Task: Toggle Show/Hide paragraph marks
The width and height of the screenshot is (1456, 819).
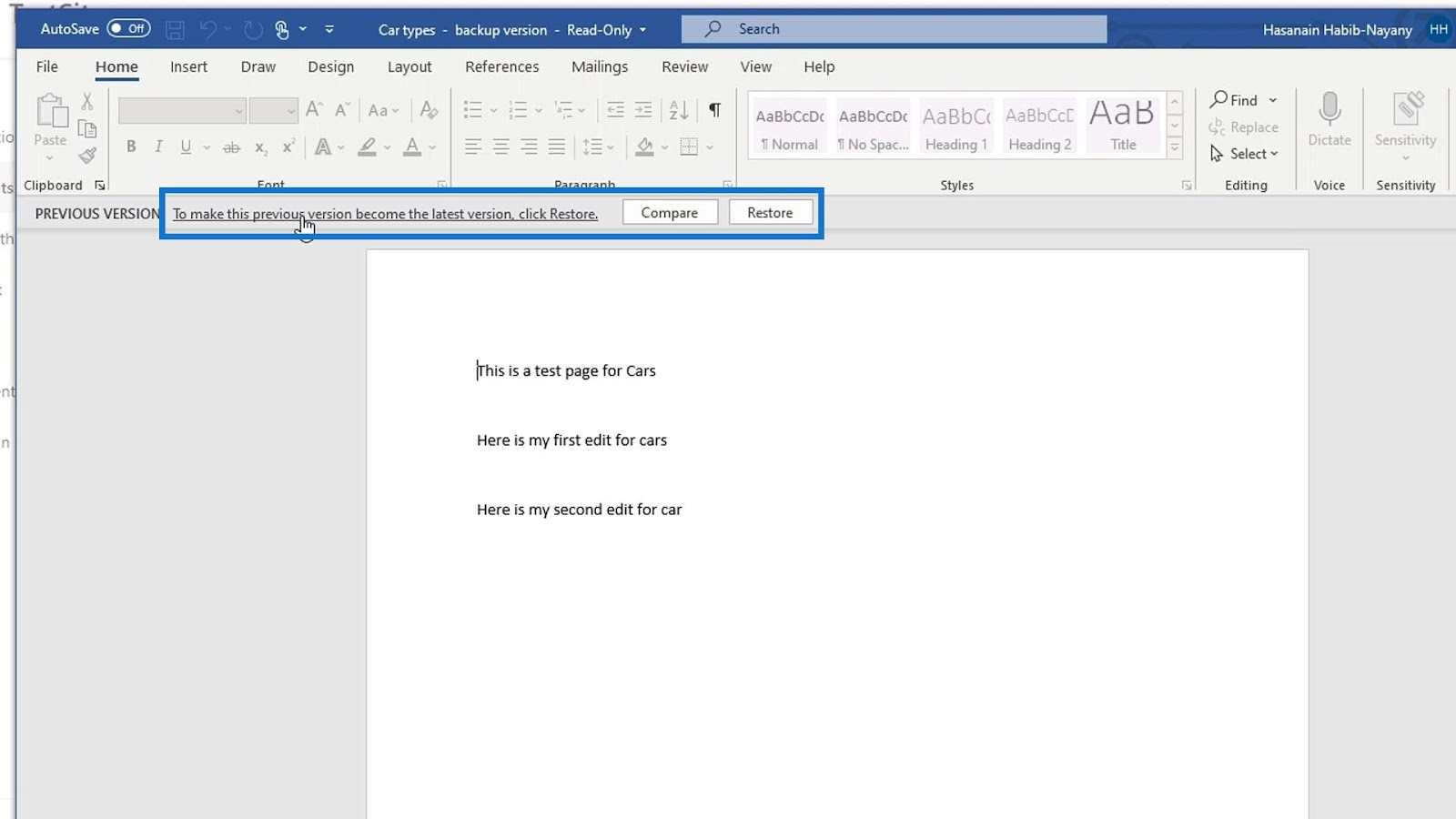Action: click(715, 110)
